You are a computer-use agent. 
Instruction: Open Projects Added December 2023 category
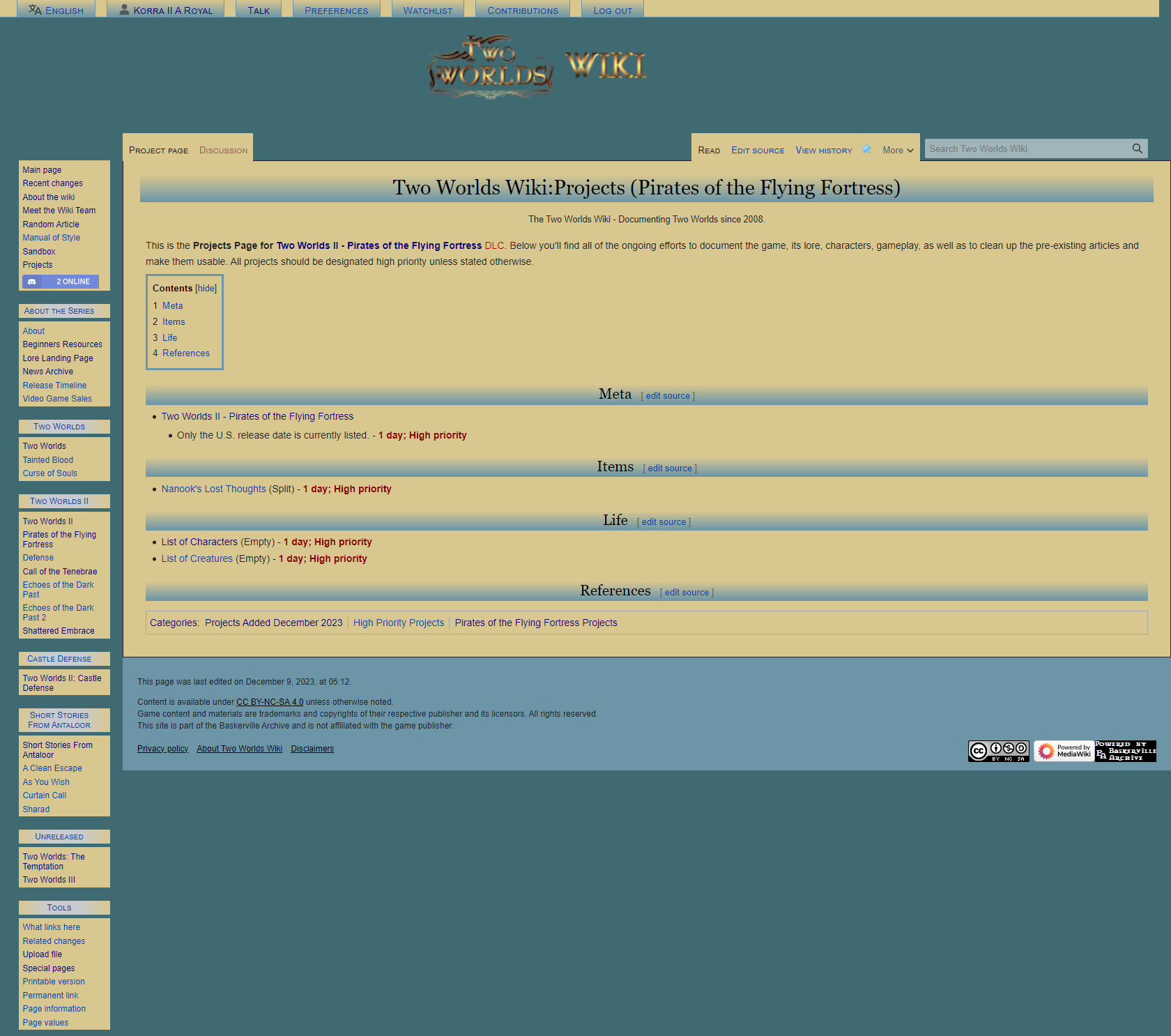(x=274, y=623)
